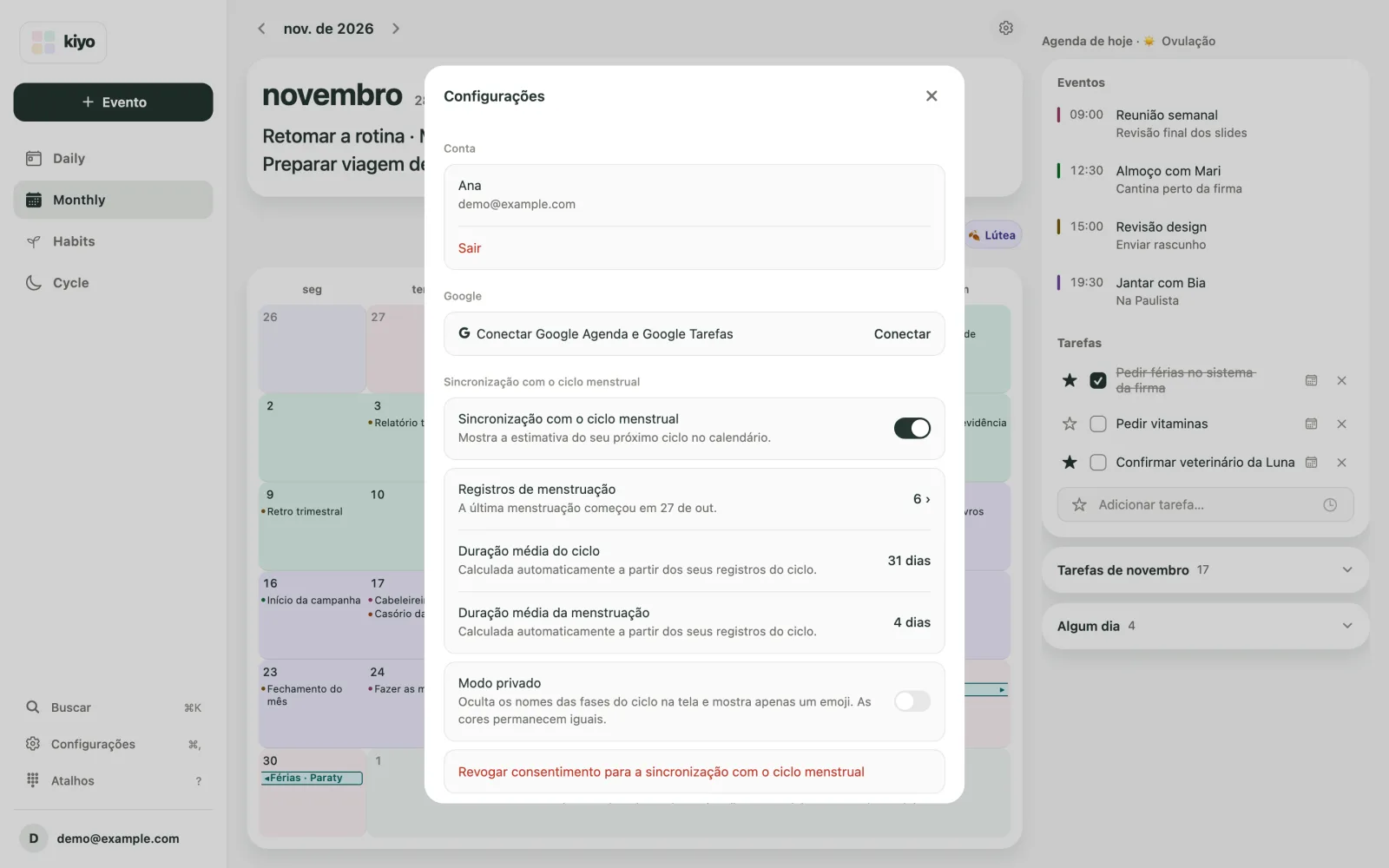Schedule Pedir vitaminas via calendar icon
The height and width of the screenshot is (868, 1389).
[x=1312, y=424]
